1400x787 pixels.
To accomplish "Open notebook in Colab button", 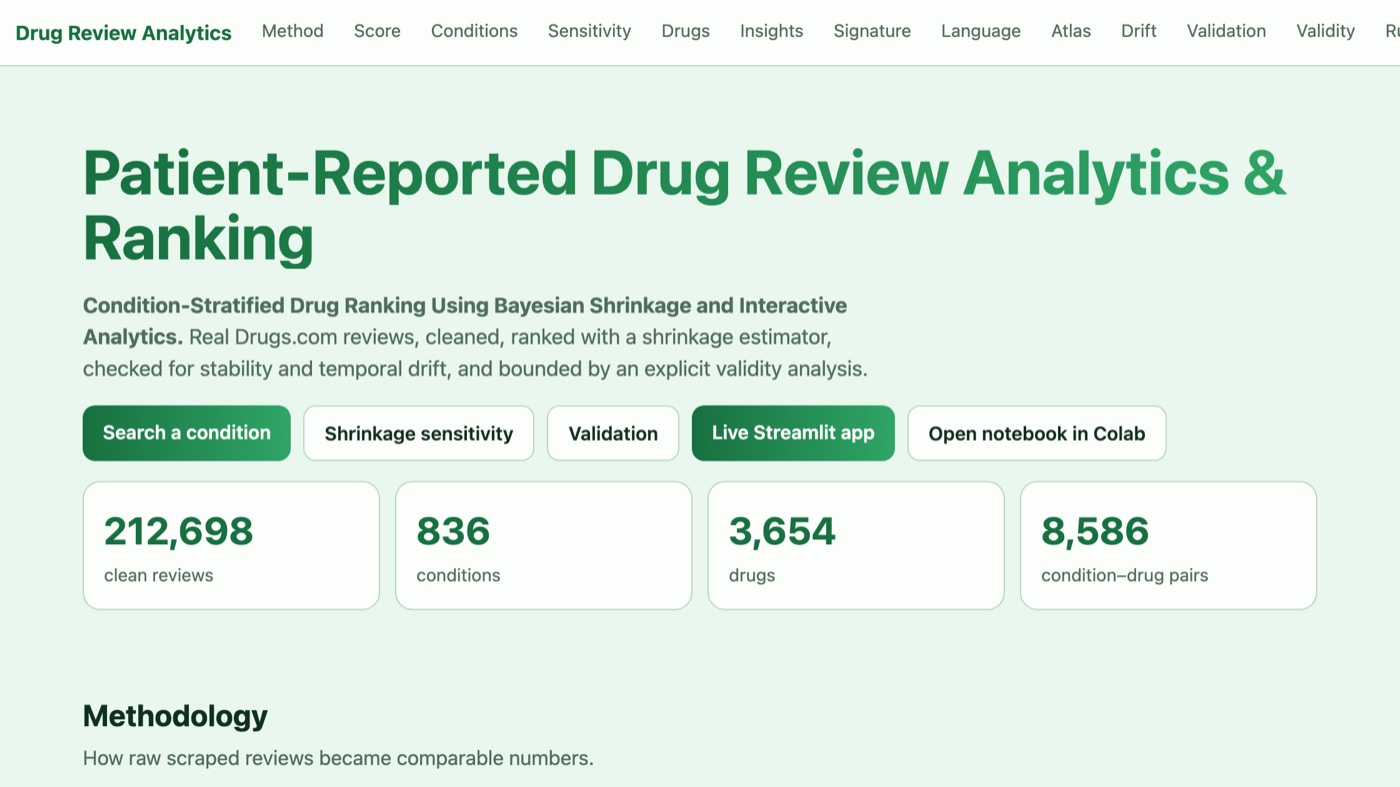I will pyautogui.click(x=1037, y=433).
